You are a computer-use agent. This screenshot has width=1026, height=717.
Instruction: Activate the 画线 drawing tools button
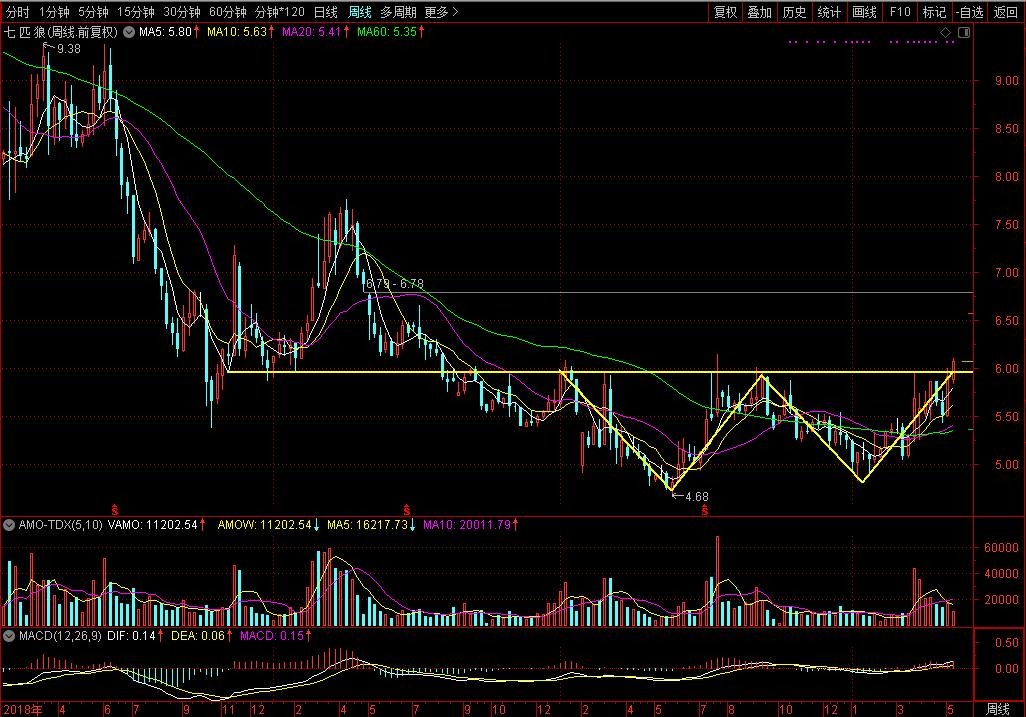[x=864, y=12]
